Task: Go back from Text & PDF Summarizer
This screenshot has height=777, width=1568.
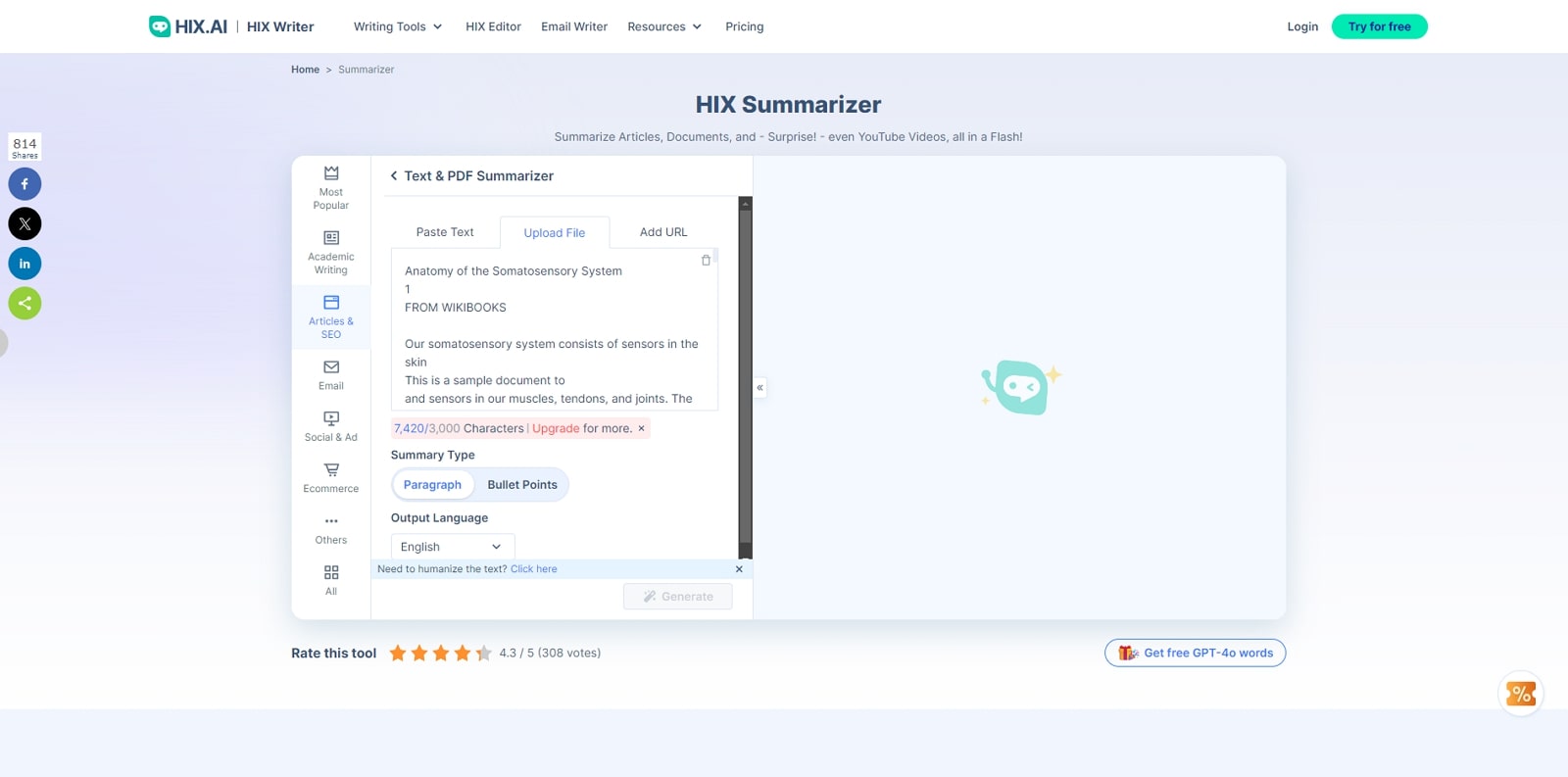Action: (394, 176)
